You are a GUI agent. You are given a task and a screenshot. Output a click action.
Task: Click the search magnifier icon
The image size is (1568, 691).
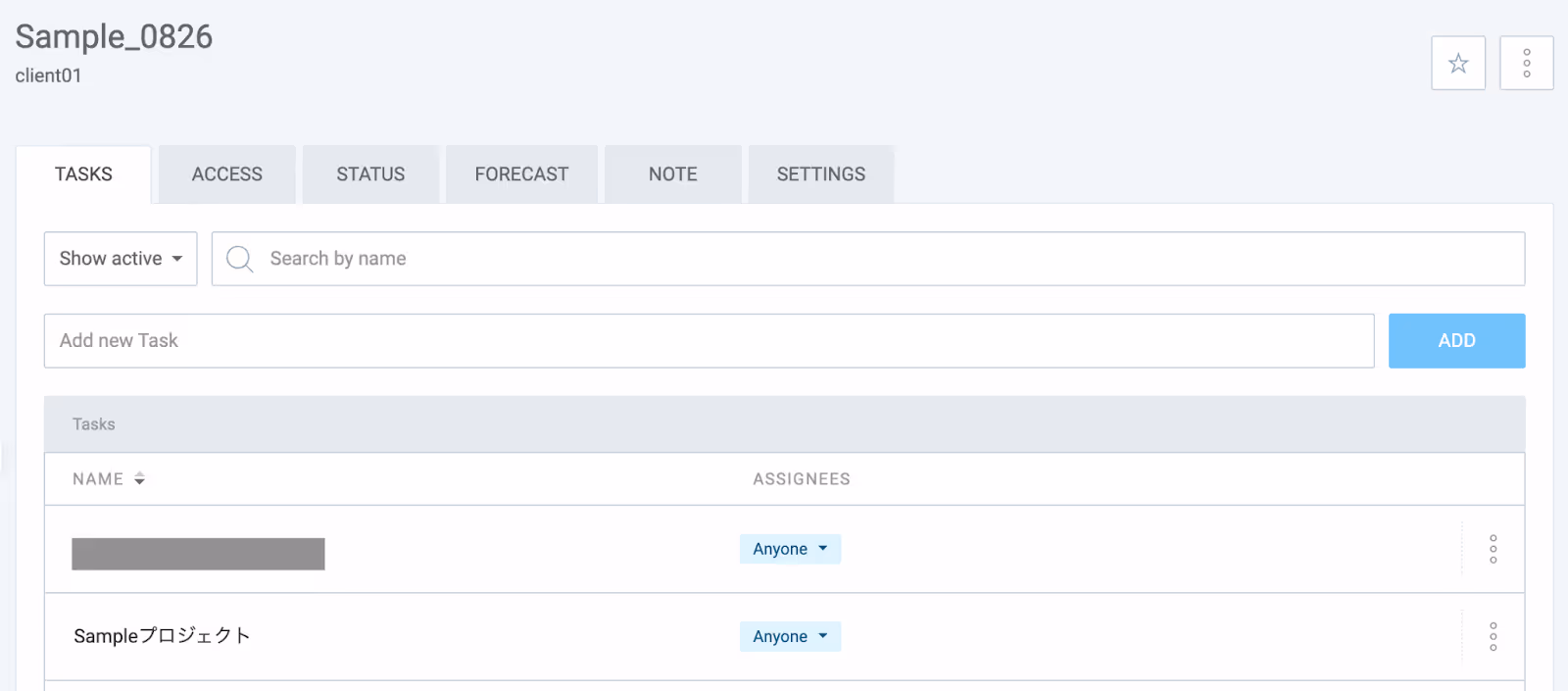click(239, 259)
